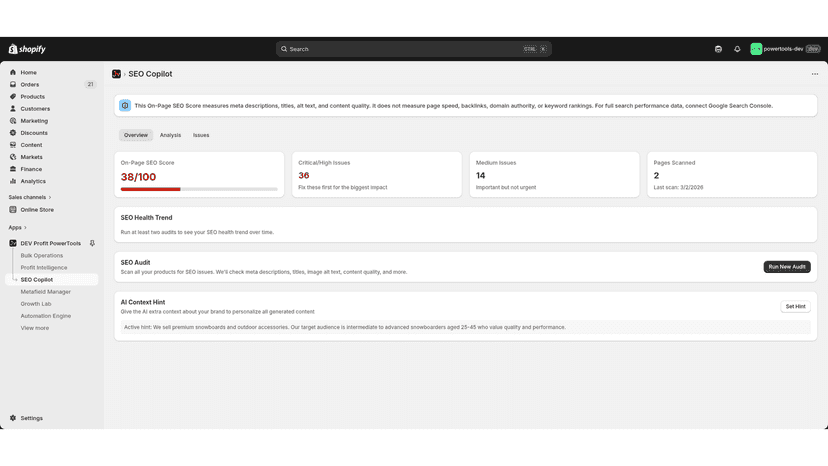Click the Active hint text
Viewport: 828px width, 466px height.
click(x=344, y=328)
